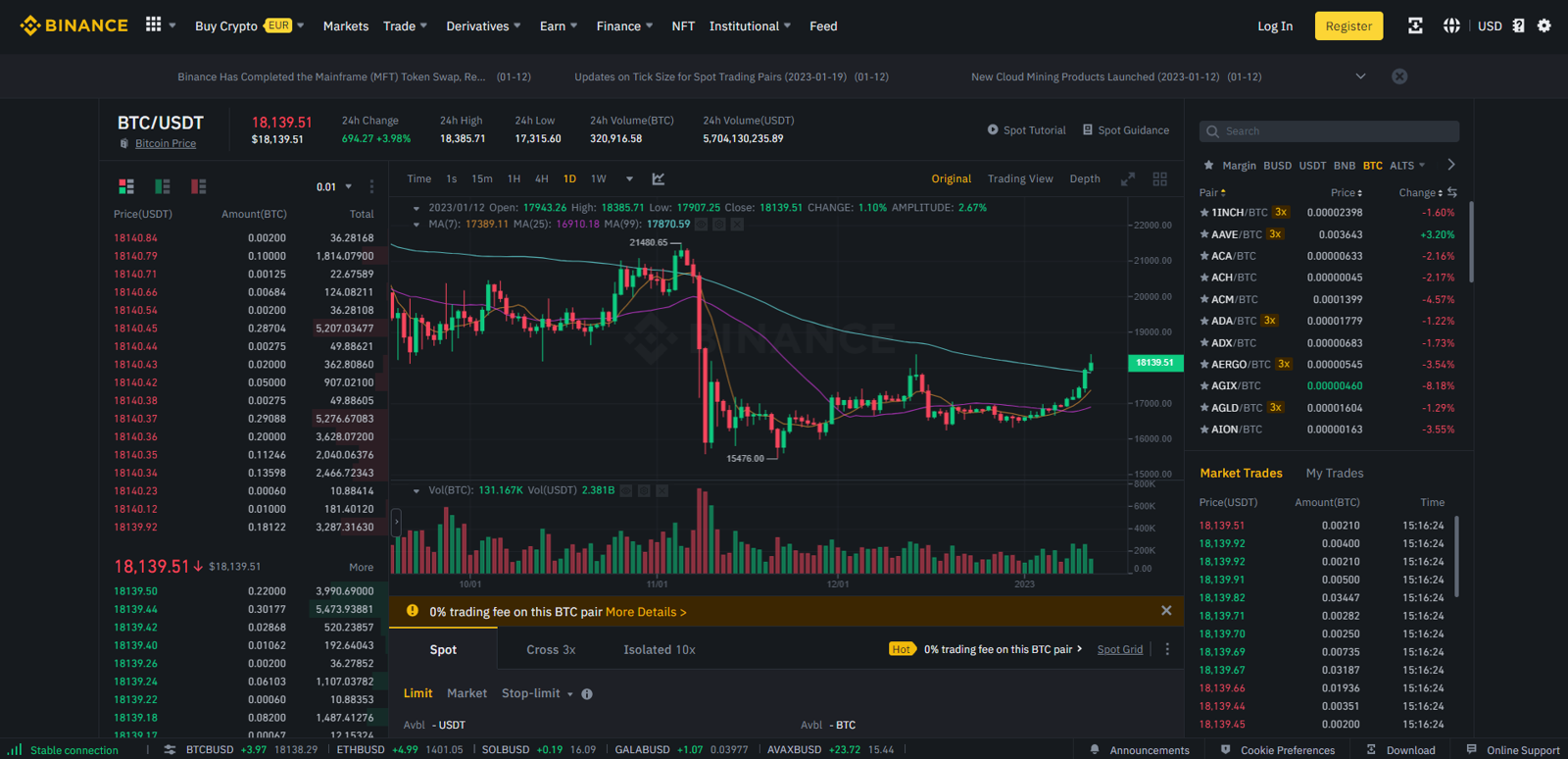Click the stop-limit info icon

[x=587, y=694]
